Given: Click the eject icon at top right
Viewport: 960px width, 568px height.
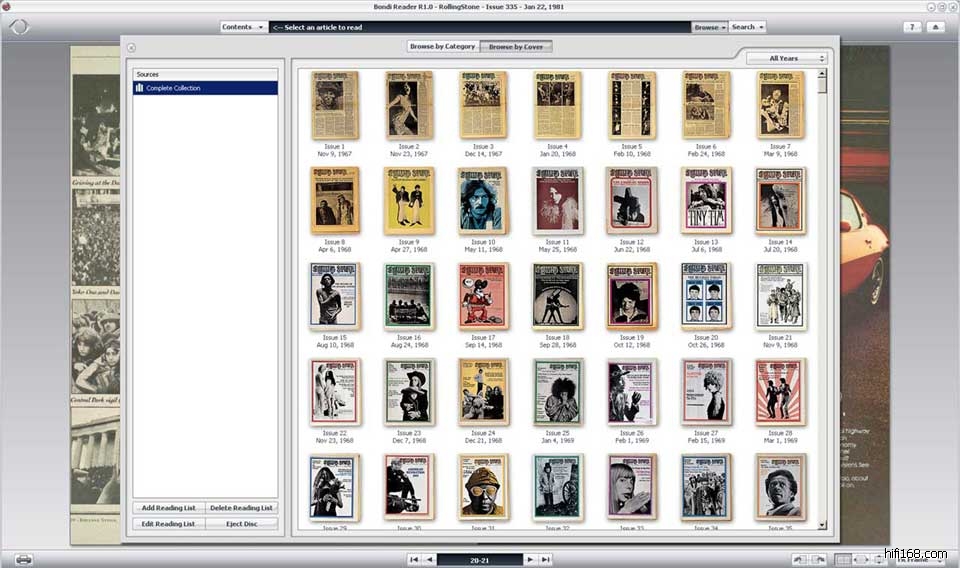Looking at the screenshot, I should pos(936,27).
